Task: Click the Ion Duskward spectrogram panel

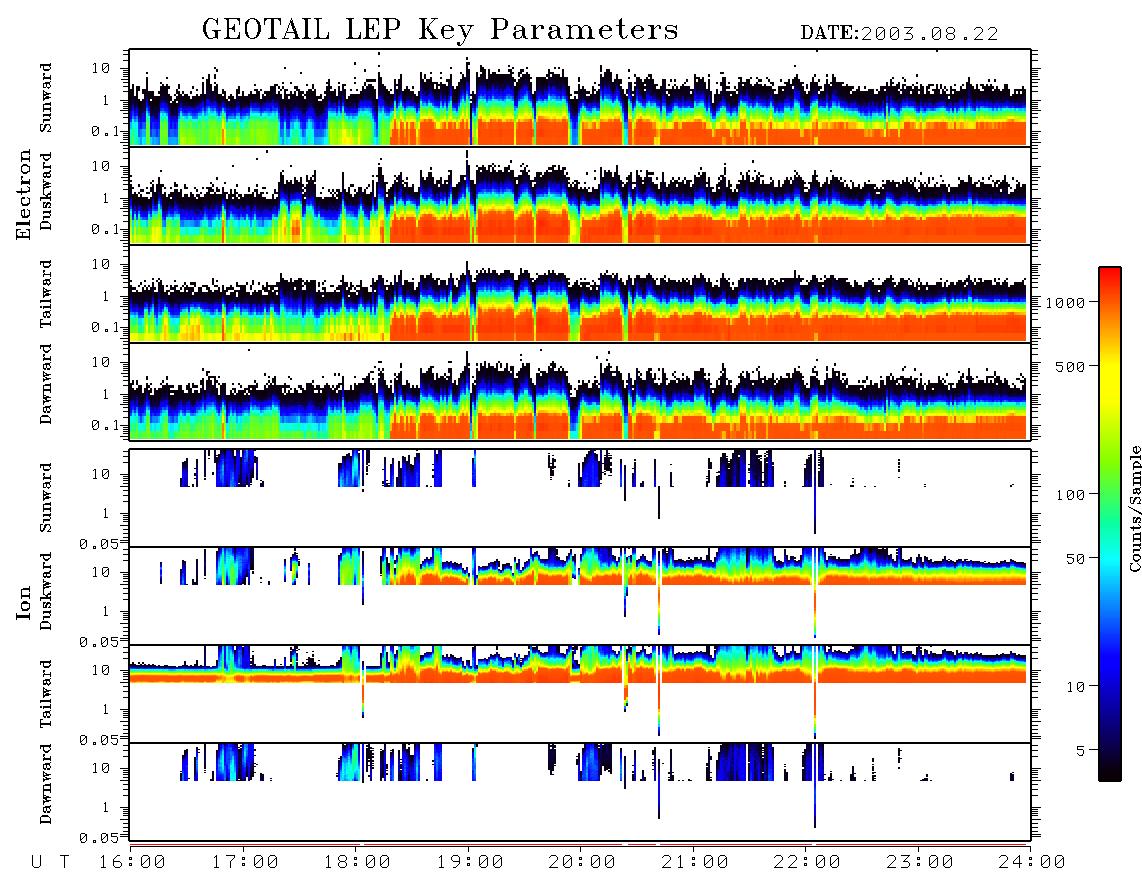Action: 580,595
